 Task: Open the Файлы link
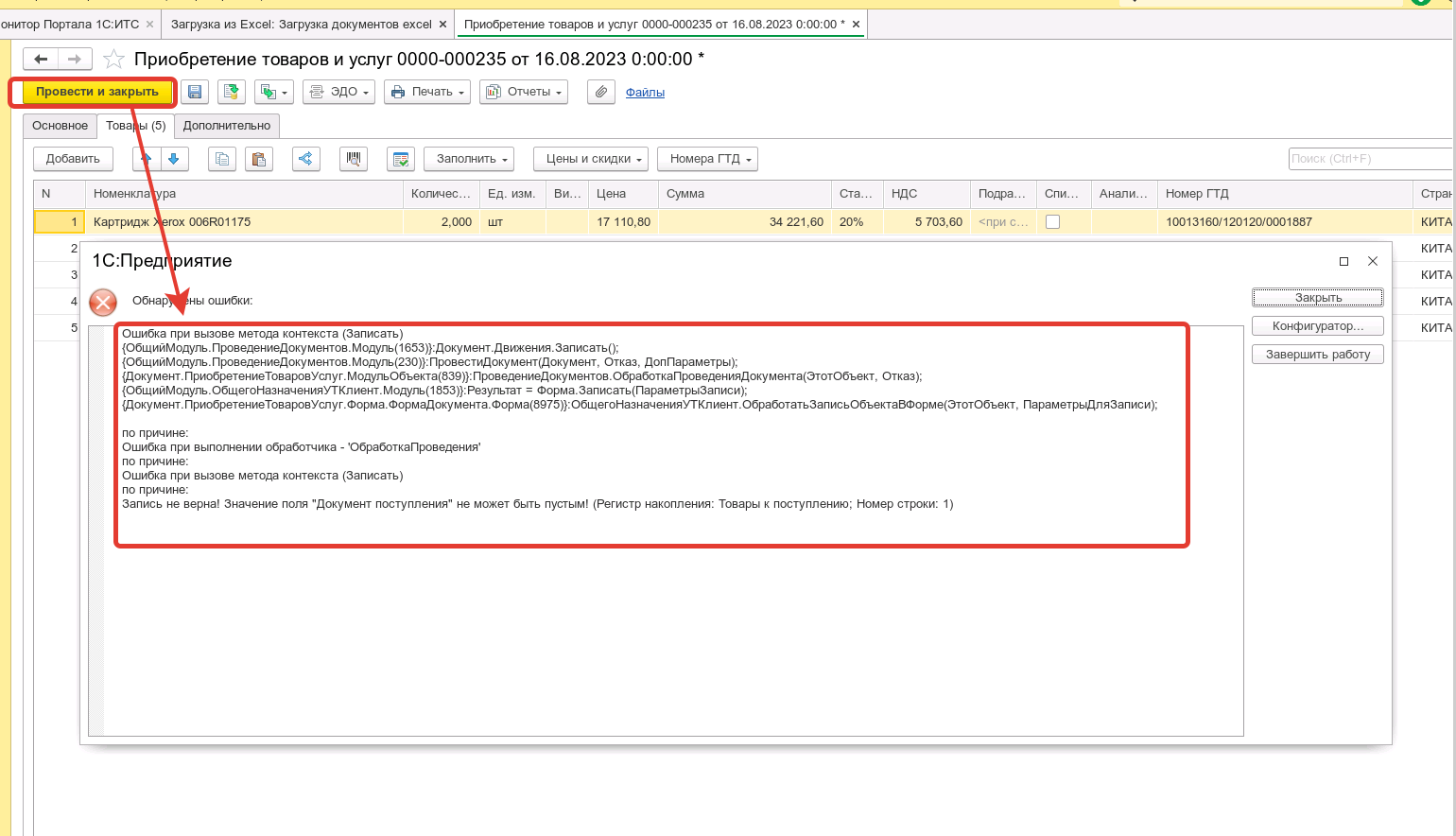tap(645, 93)
